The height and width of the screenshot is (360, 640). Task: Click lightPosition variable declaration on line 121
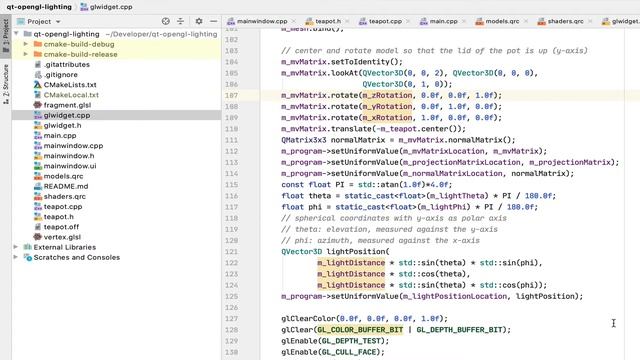[356, 251]
